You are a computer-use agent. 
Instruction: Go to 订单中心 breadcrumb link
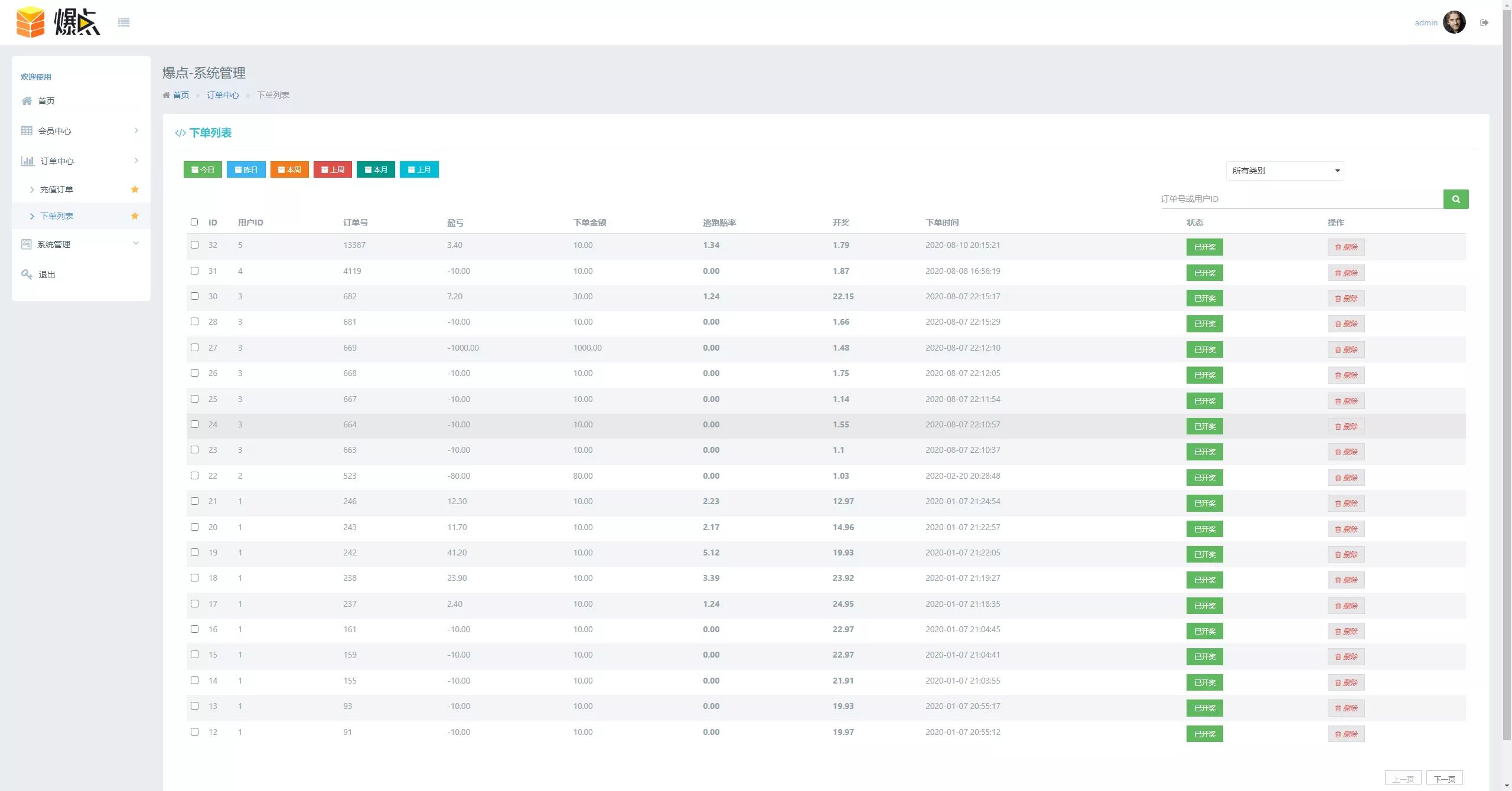[223, 95]
